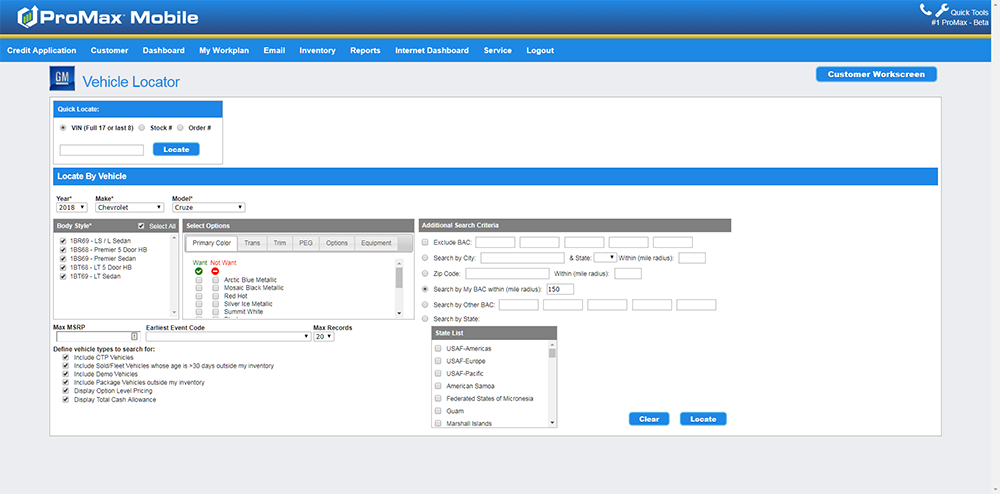Click the green Want checkmark icon

[x=199, y=271]
